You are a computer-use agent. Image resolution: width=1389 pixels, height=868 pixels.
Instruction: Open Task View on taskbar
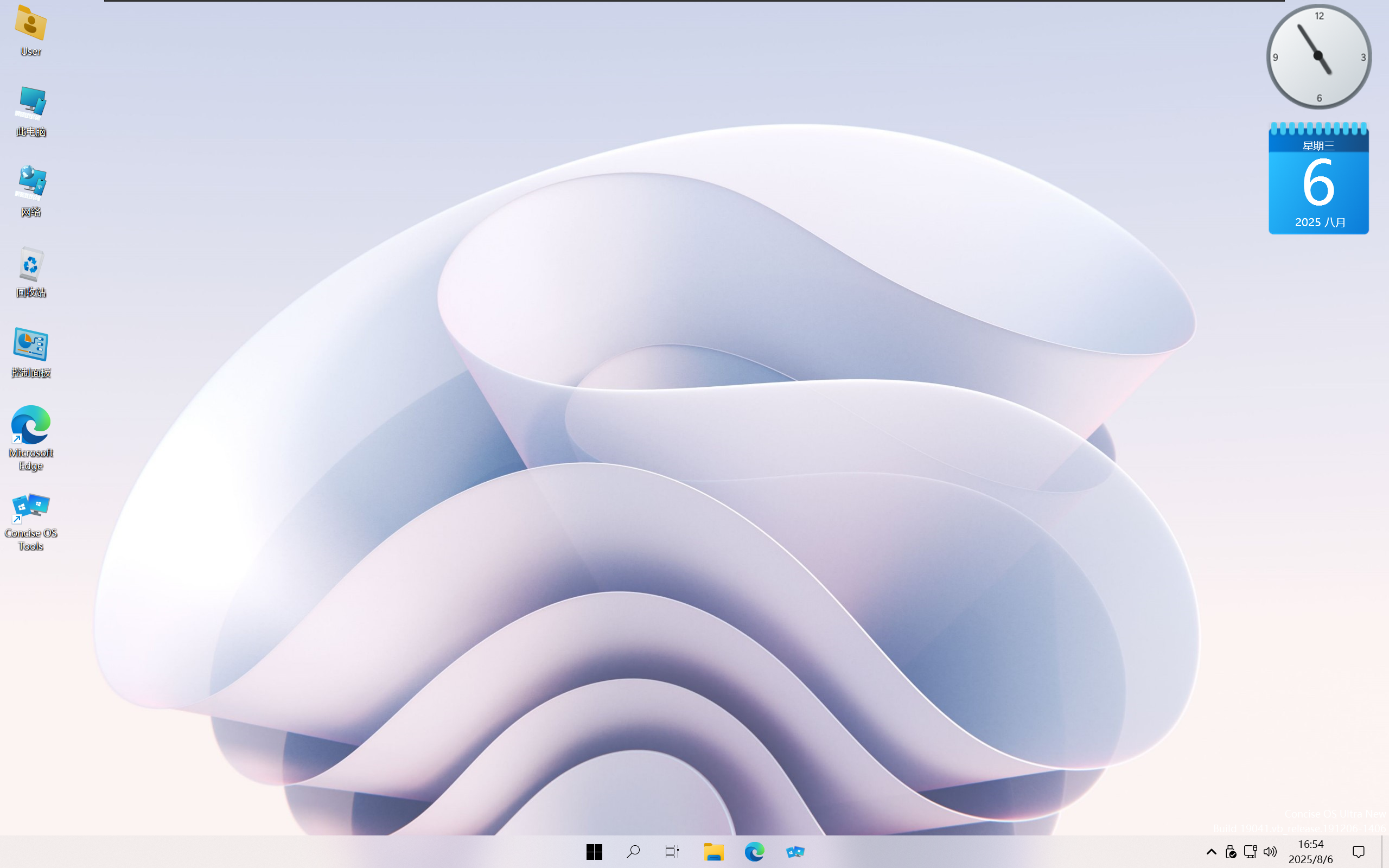point(672,851)
